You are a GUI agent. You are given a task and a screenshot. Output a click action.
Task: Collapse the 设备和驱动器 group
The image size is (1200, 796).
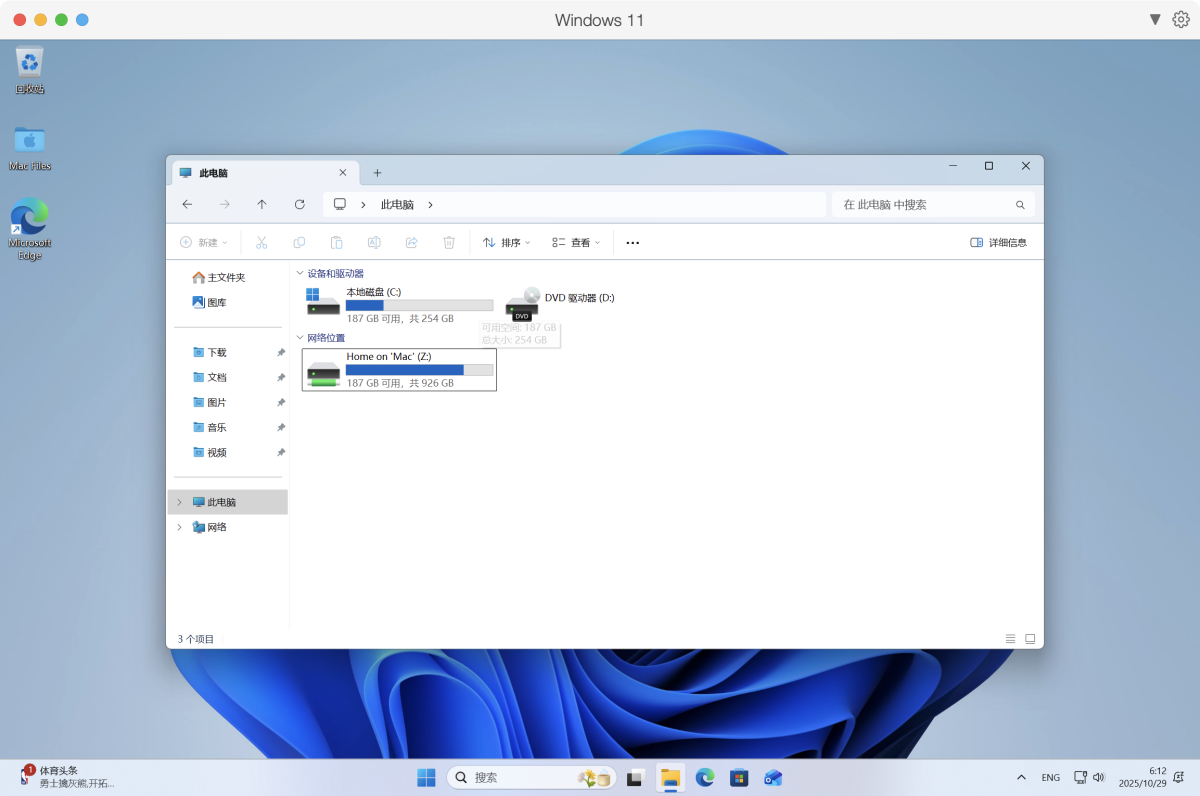pos(300,273)
